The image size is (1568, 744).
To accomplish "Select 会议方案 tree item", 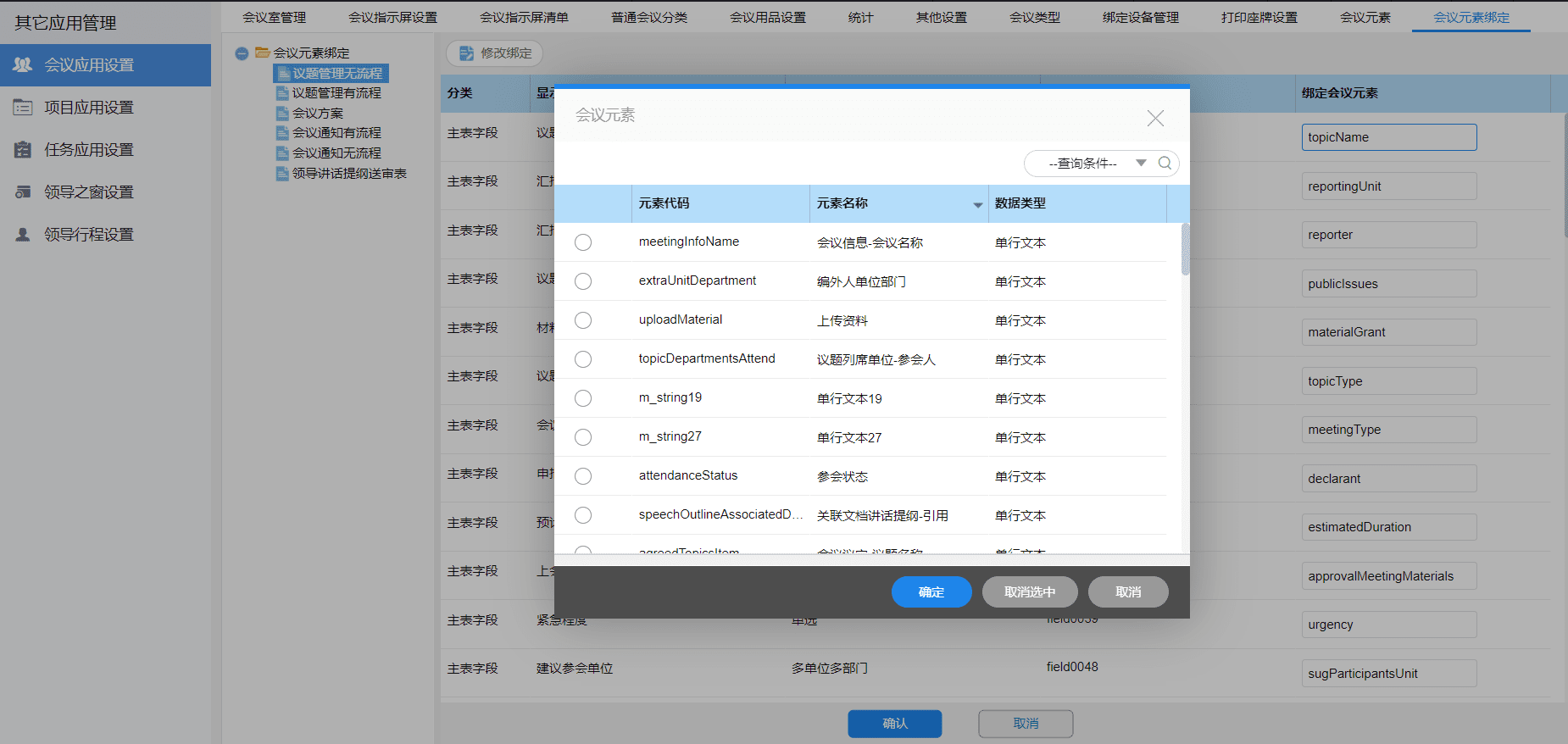I will click(x=318, y=114).
